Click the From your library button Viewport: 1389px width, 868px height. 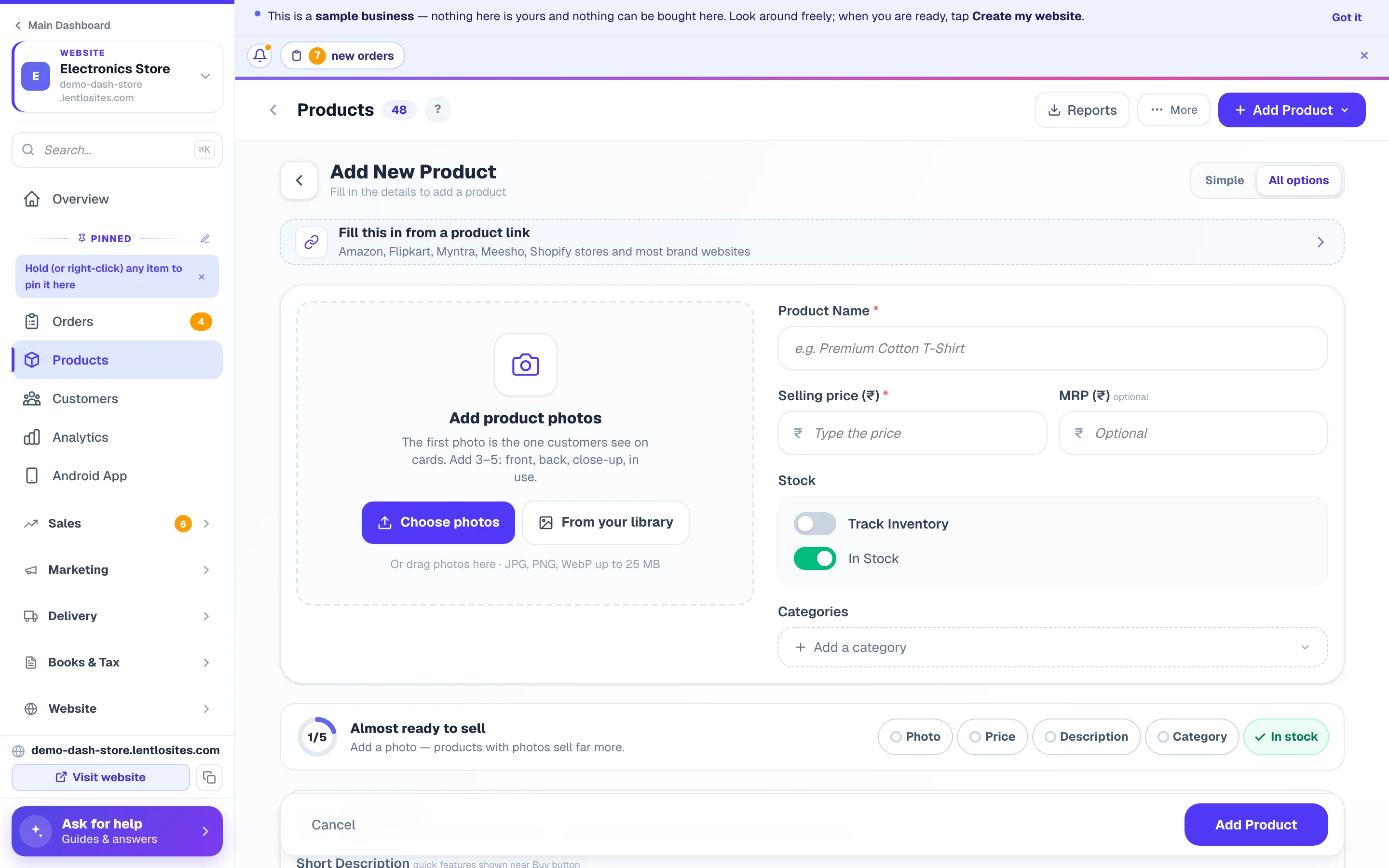coord(606,522)
